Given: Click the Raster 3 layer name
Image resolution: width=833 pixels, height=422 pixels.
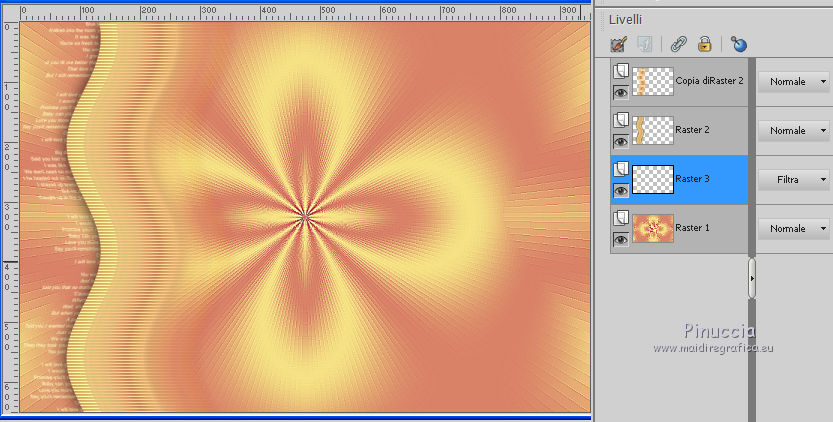Looking at the screenshot, I should 692,179.
